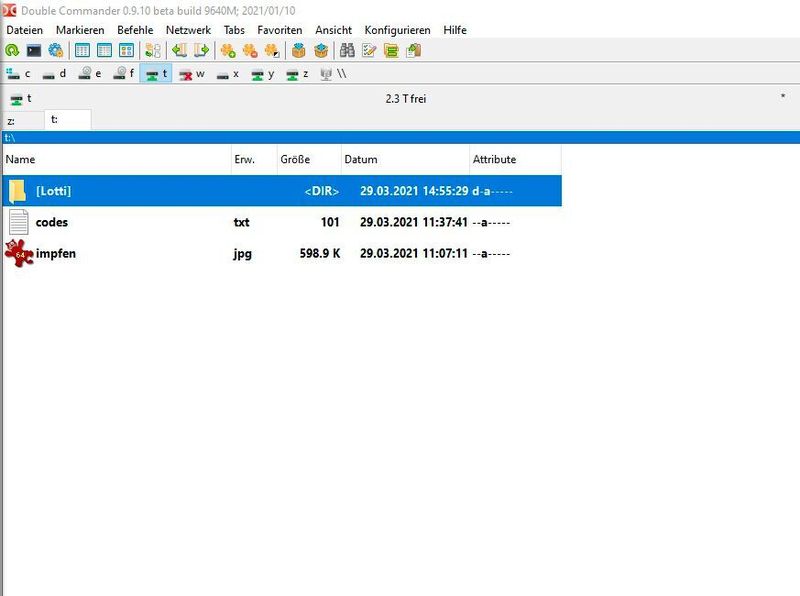
Task: Click the blue t:\ path bar
Action: coord(401,137)
